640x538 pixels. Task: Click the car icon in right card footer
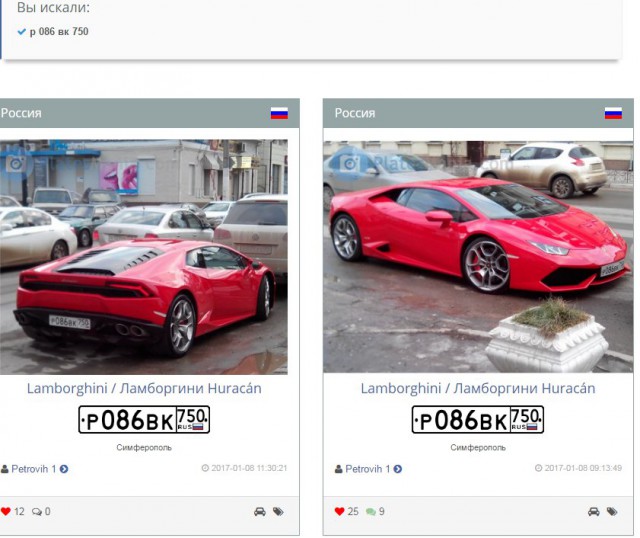[594, 511]
